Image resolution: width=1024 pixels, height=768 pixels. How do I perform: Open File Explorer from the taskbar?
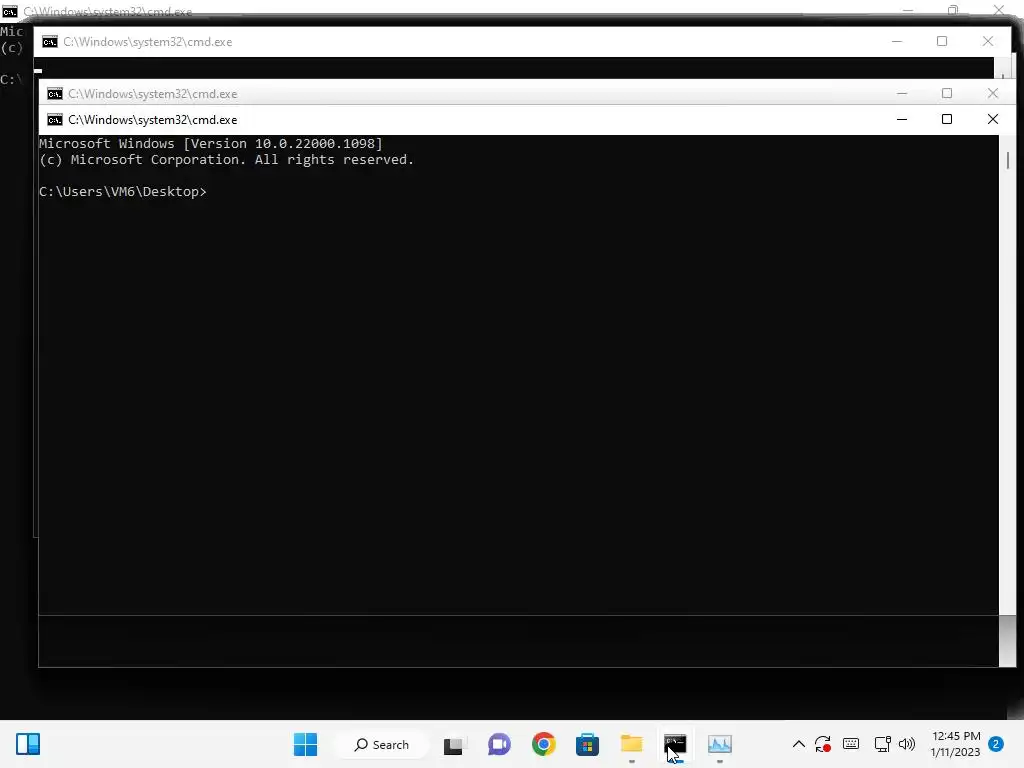(632, 744)
